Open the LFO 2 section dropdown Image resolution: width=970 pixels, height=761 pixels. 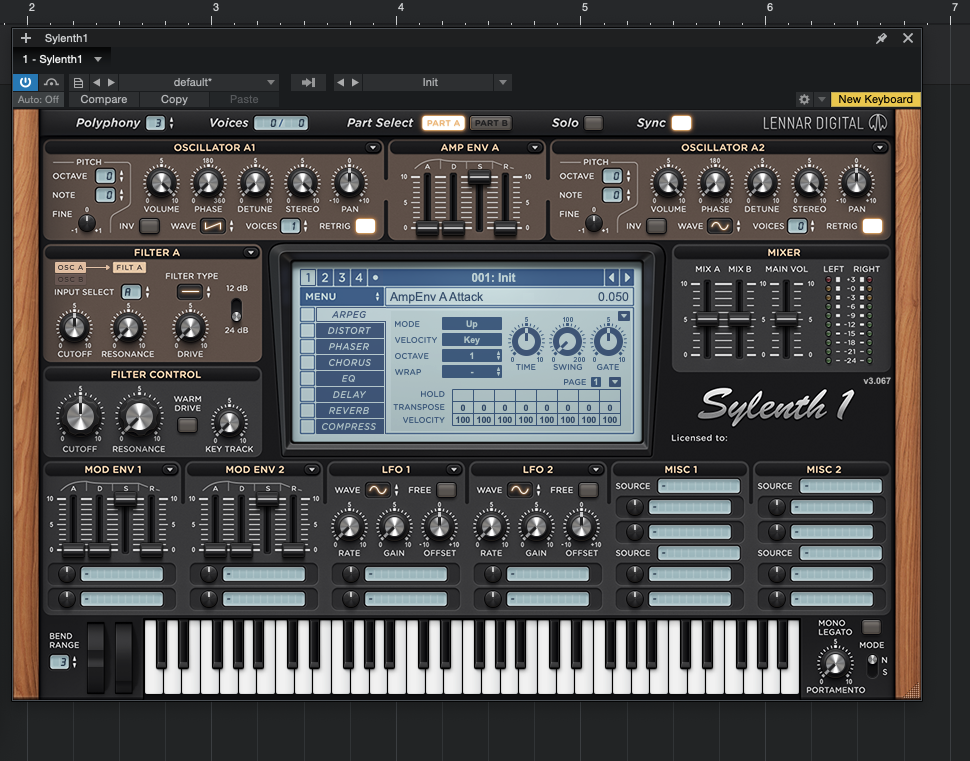595,470
